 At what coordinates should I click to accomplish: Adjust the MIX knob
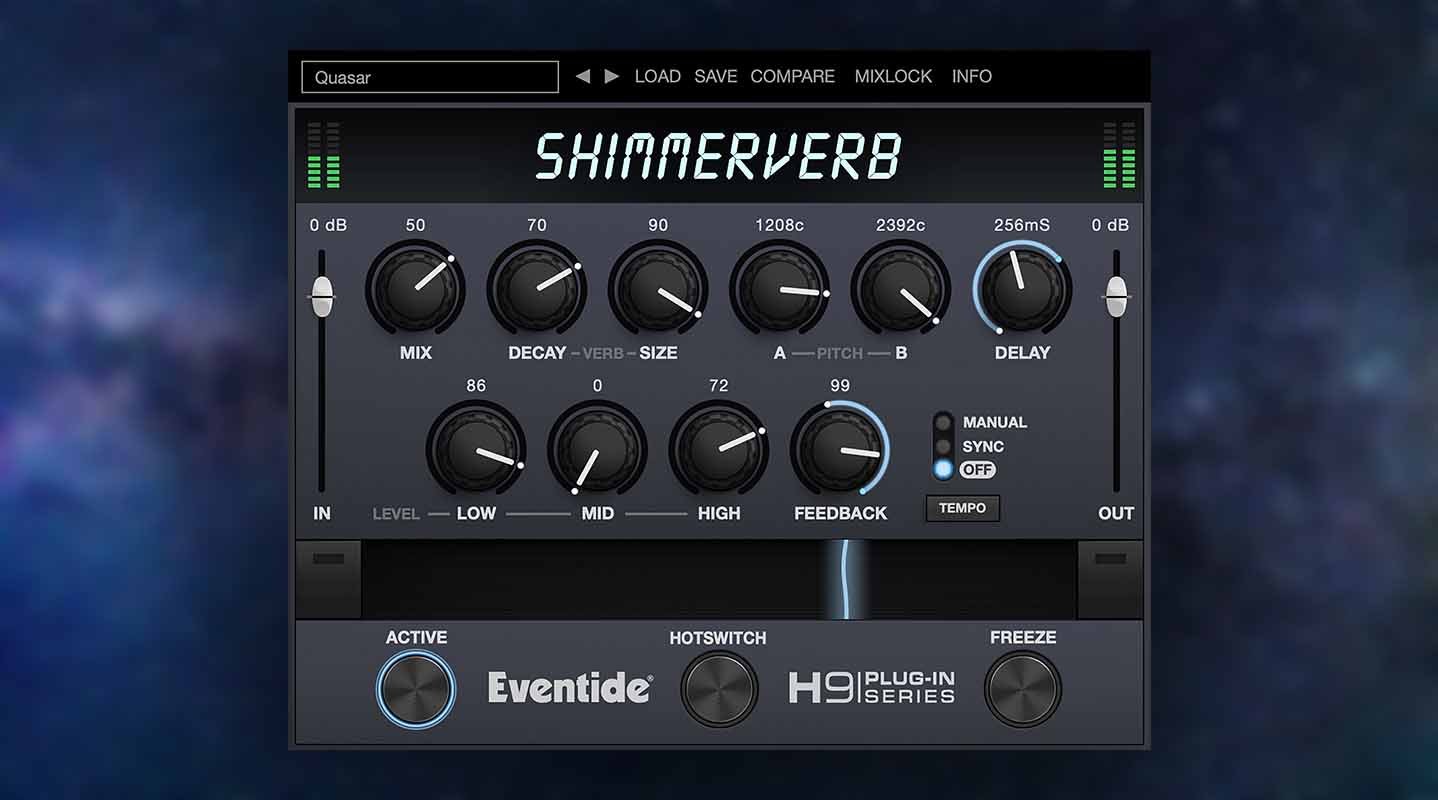point(416,288)
